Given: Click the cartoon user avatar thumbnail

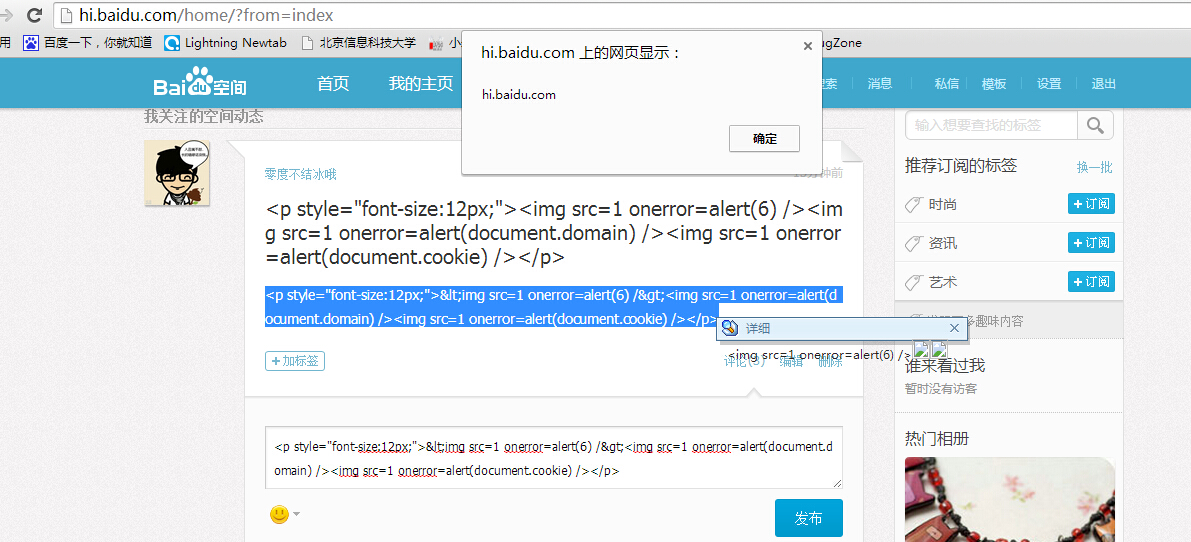Looking at the screenshot, I should (x=177, y=173).
